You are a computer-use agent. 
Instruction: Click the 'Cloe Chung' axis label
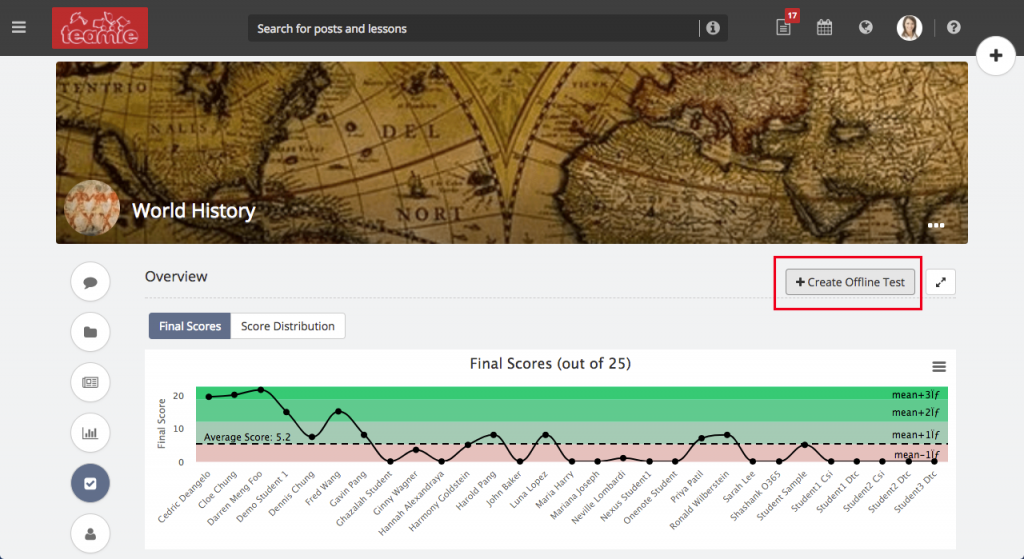[216, 490]
